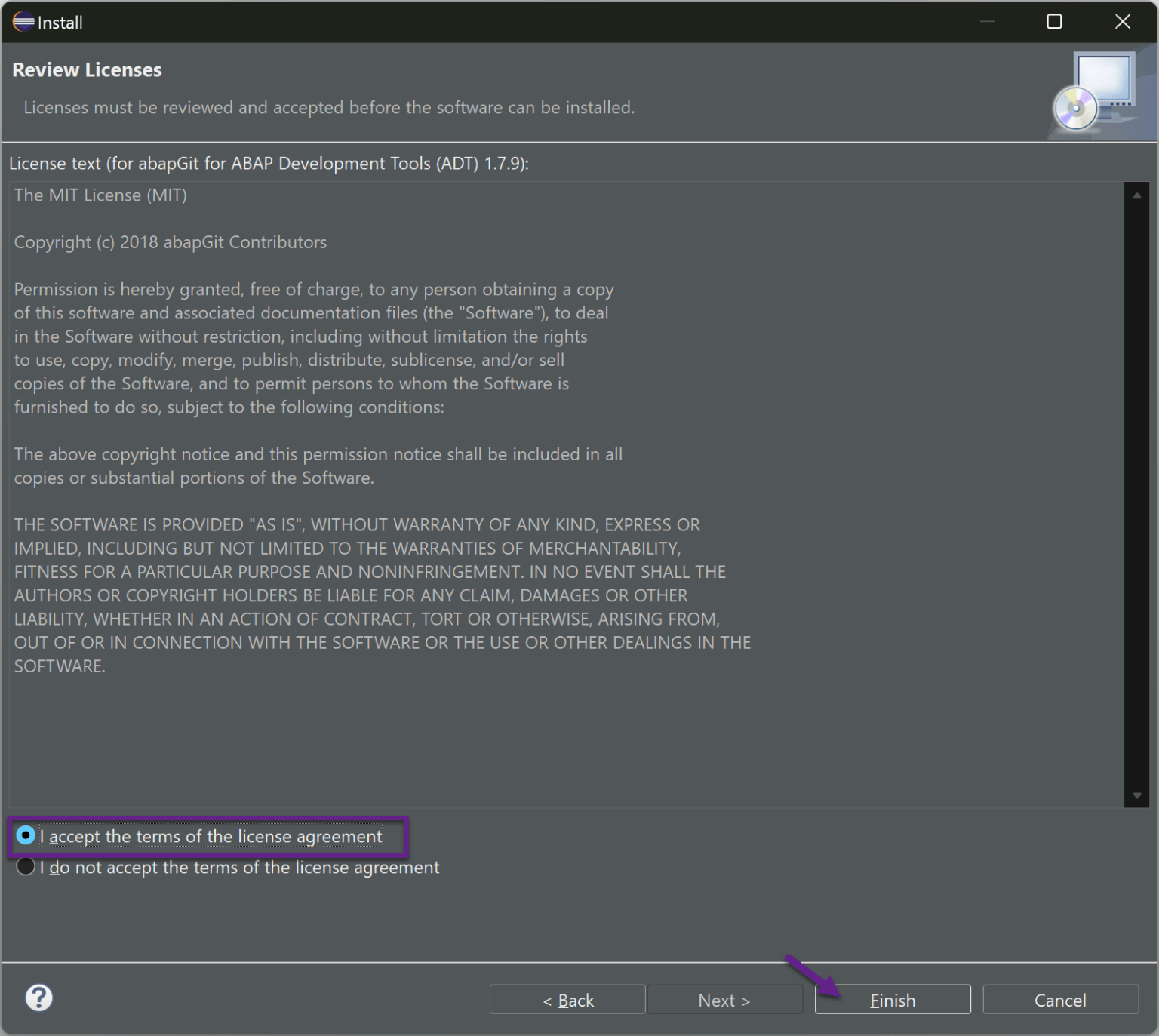Cancel the abapGit installation

[x=1060, y=999]
